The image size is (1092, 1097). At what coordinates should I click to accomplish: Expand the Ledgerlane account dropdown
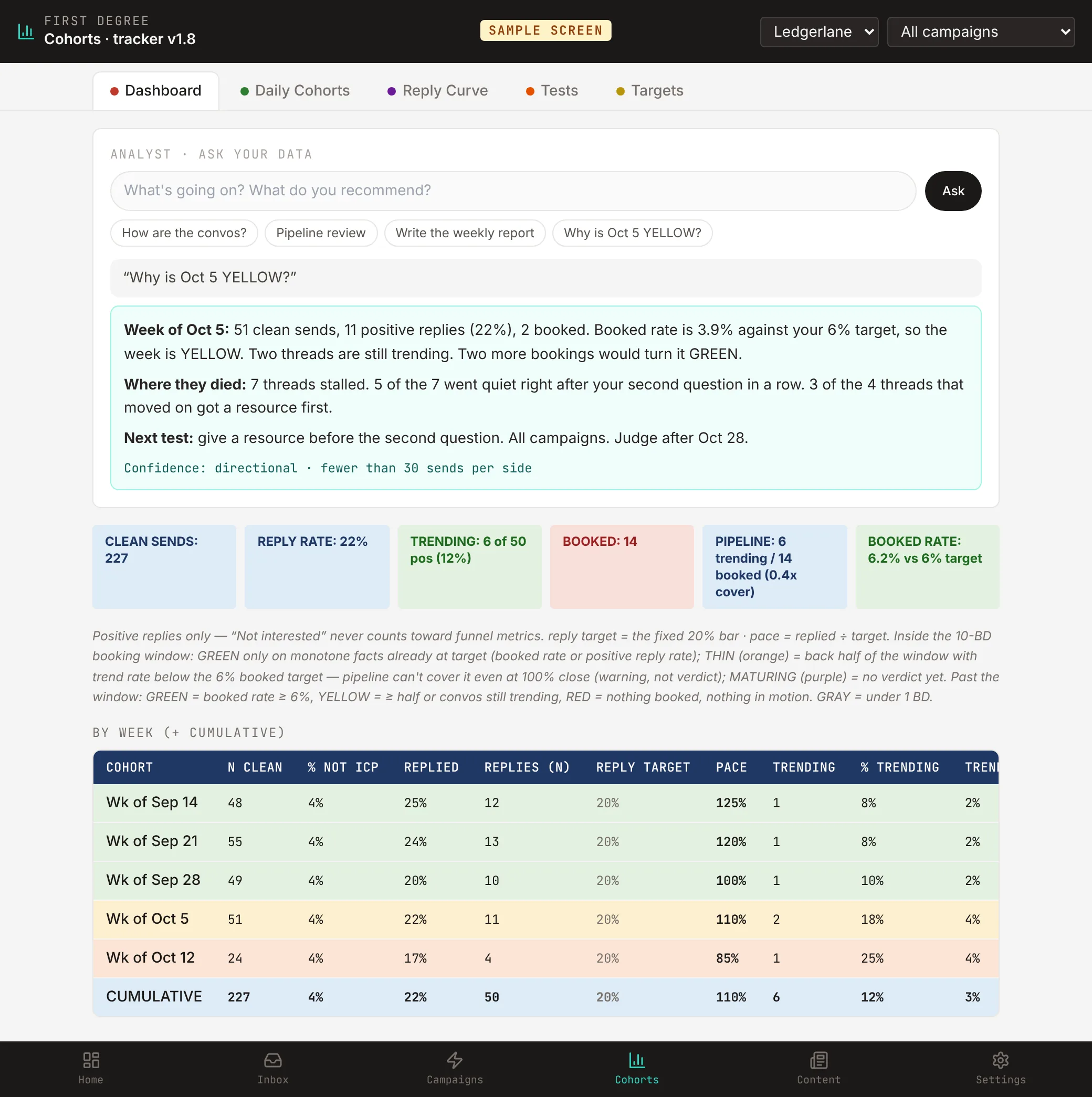(x=819, y=32)
